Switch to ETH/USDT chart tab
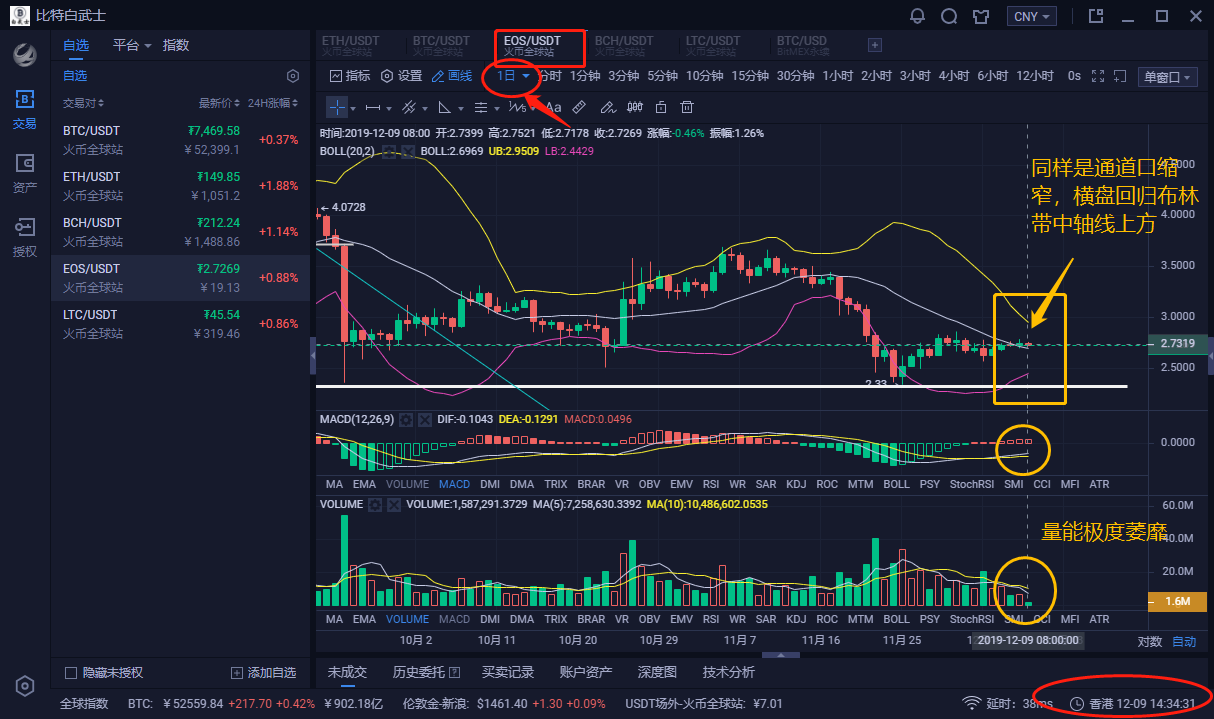This screenshot has height=719, width=1214. [352, 45]
